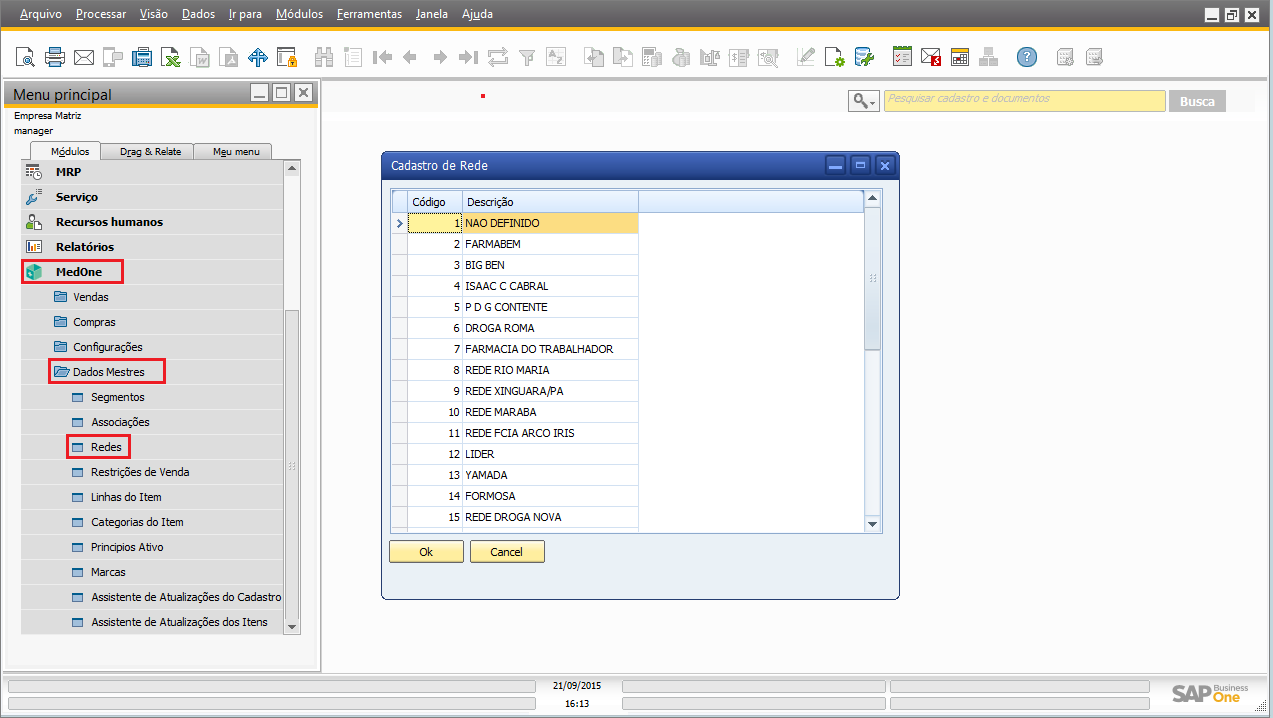The height and width of the screenshot is (718, 1273).
Task: Open Form Settings (page with green gear)
Action: coord(834,57)
